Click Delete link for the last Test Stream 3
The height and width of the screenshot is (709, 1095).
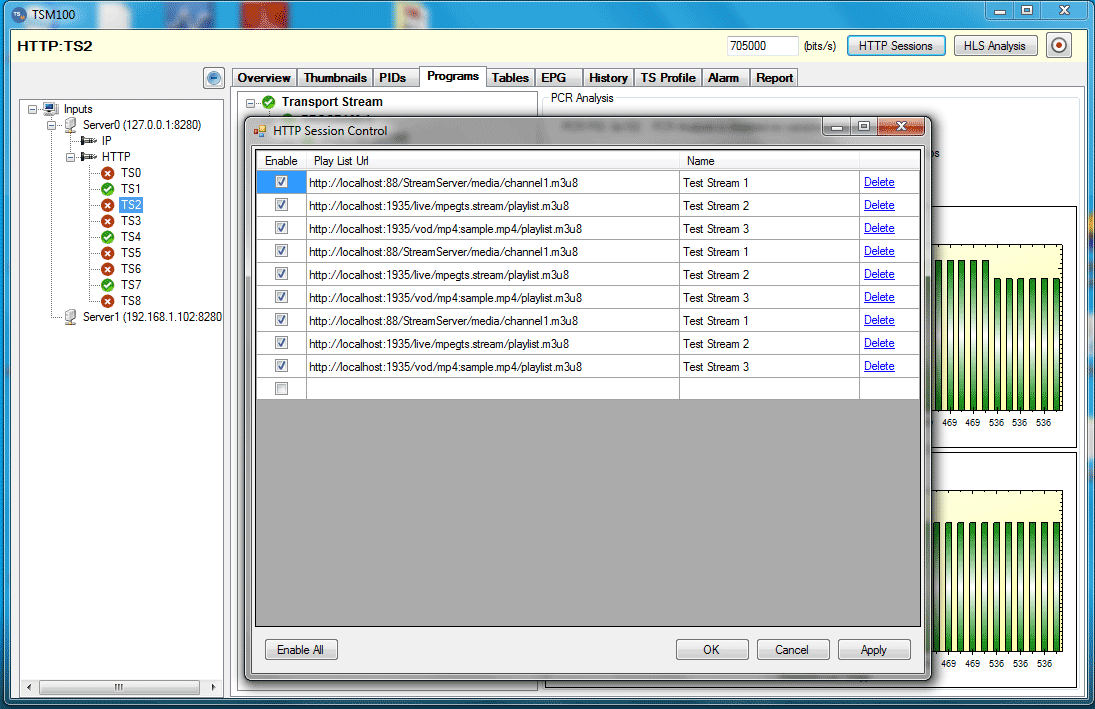(x=879, y=366)
